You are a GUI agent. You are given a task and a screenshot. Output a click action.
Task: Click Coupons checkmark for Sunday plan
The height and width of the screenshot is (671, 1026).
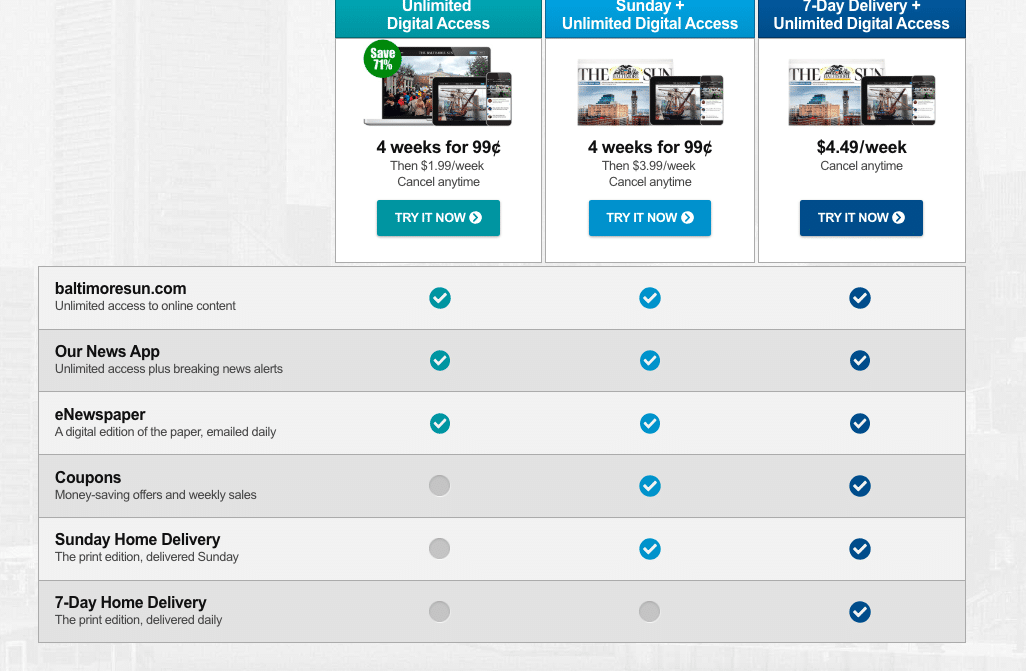(650, 486)
